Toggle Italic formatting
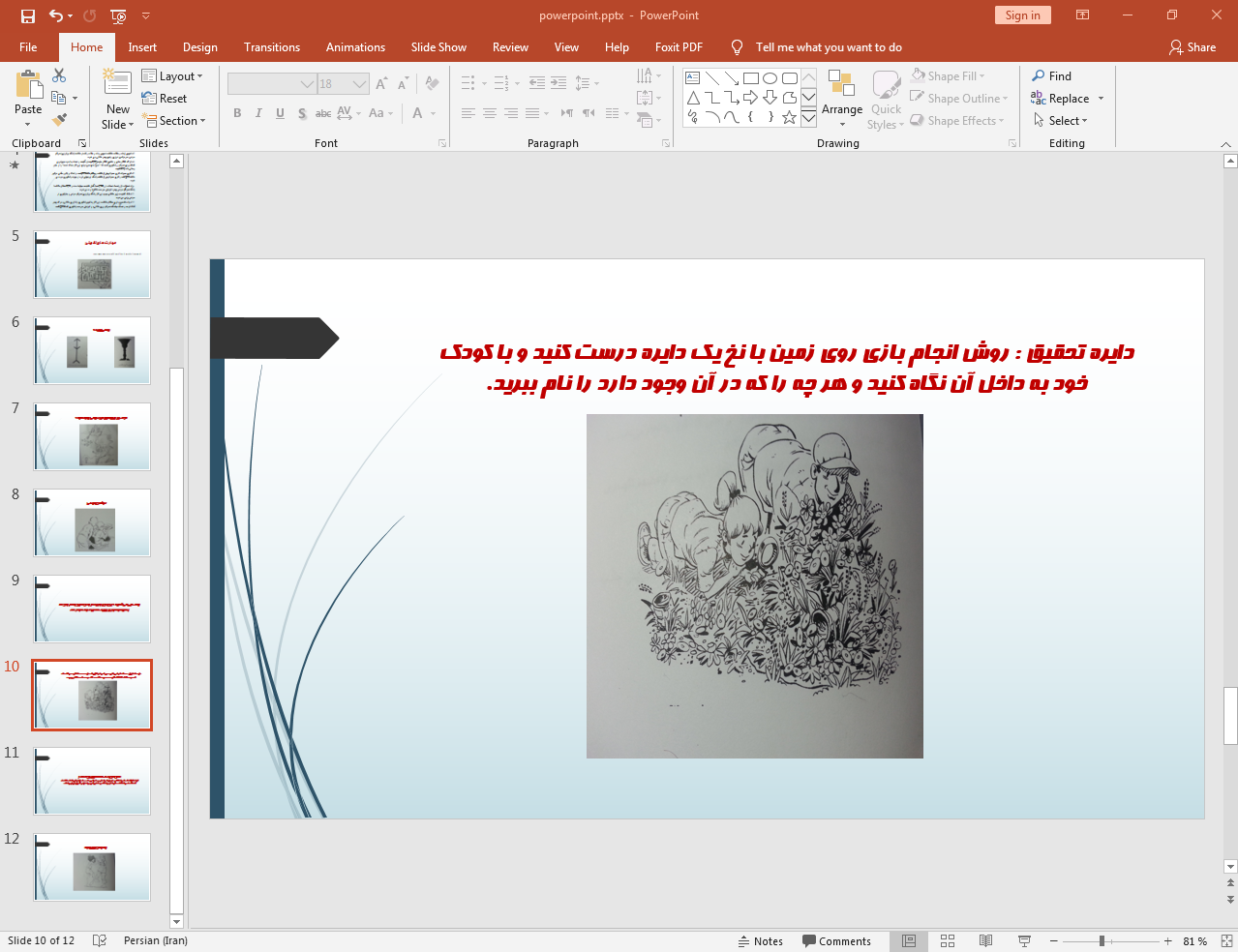This screenshot has height=952, width=1238. click(258, 113)
